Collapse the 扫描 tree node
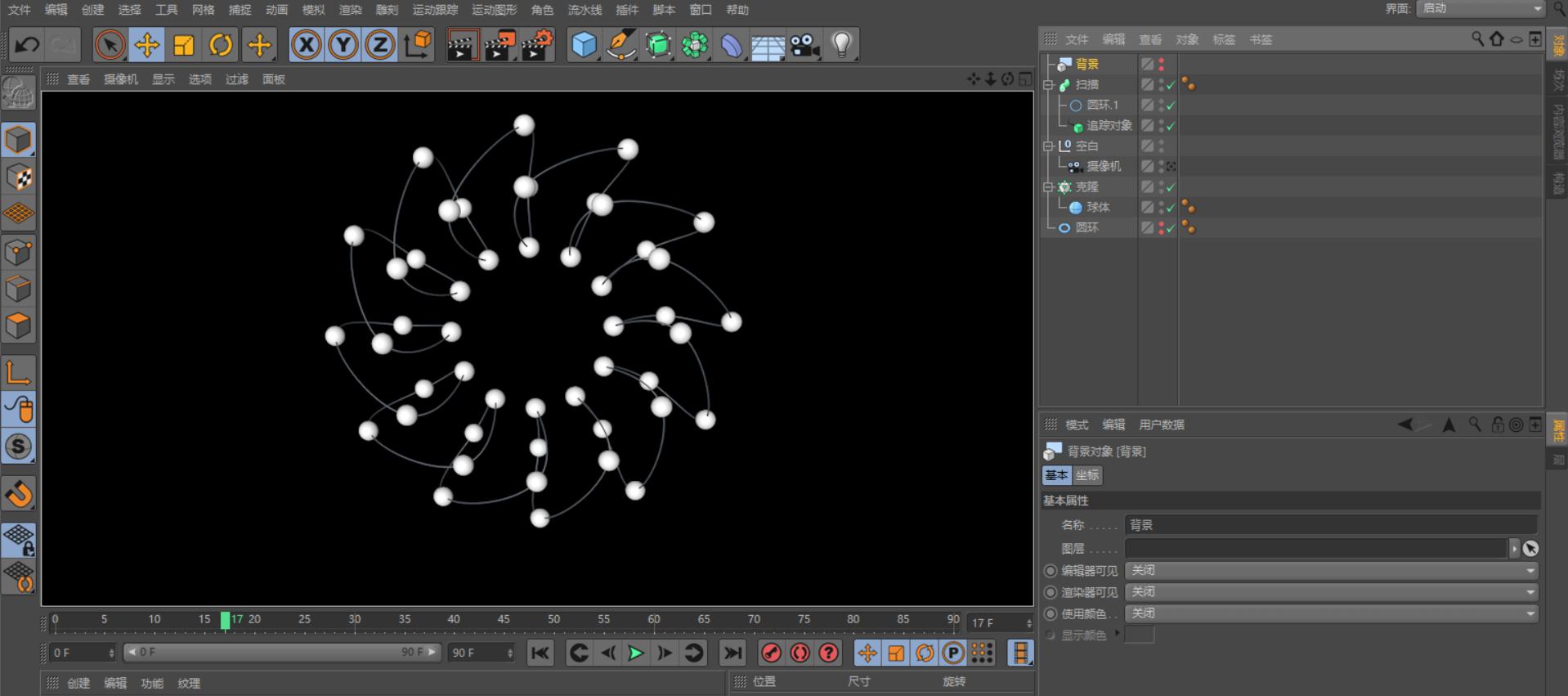Screen dimensions: 1568x696 click(1049, 84)
